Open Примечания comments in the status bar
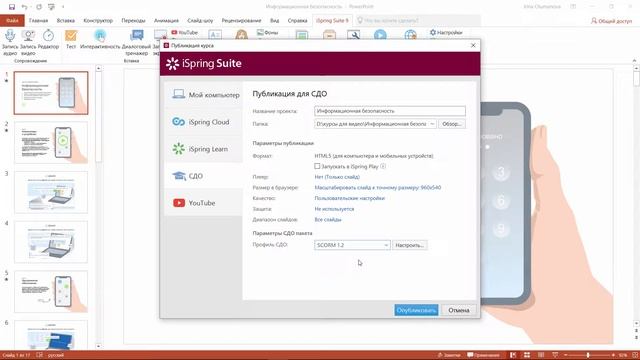640x360 pixels. coord(483,355)
